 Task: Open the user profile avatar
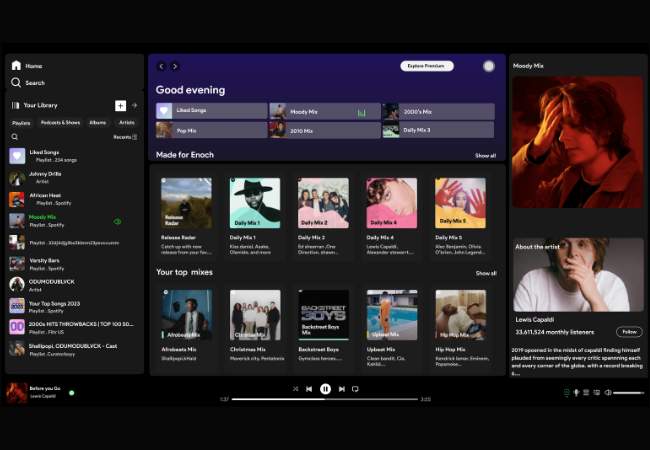point(488,66)
